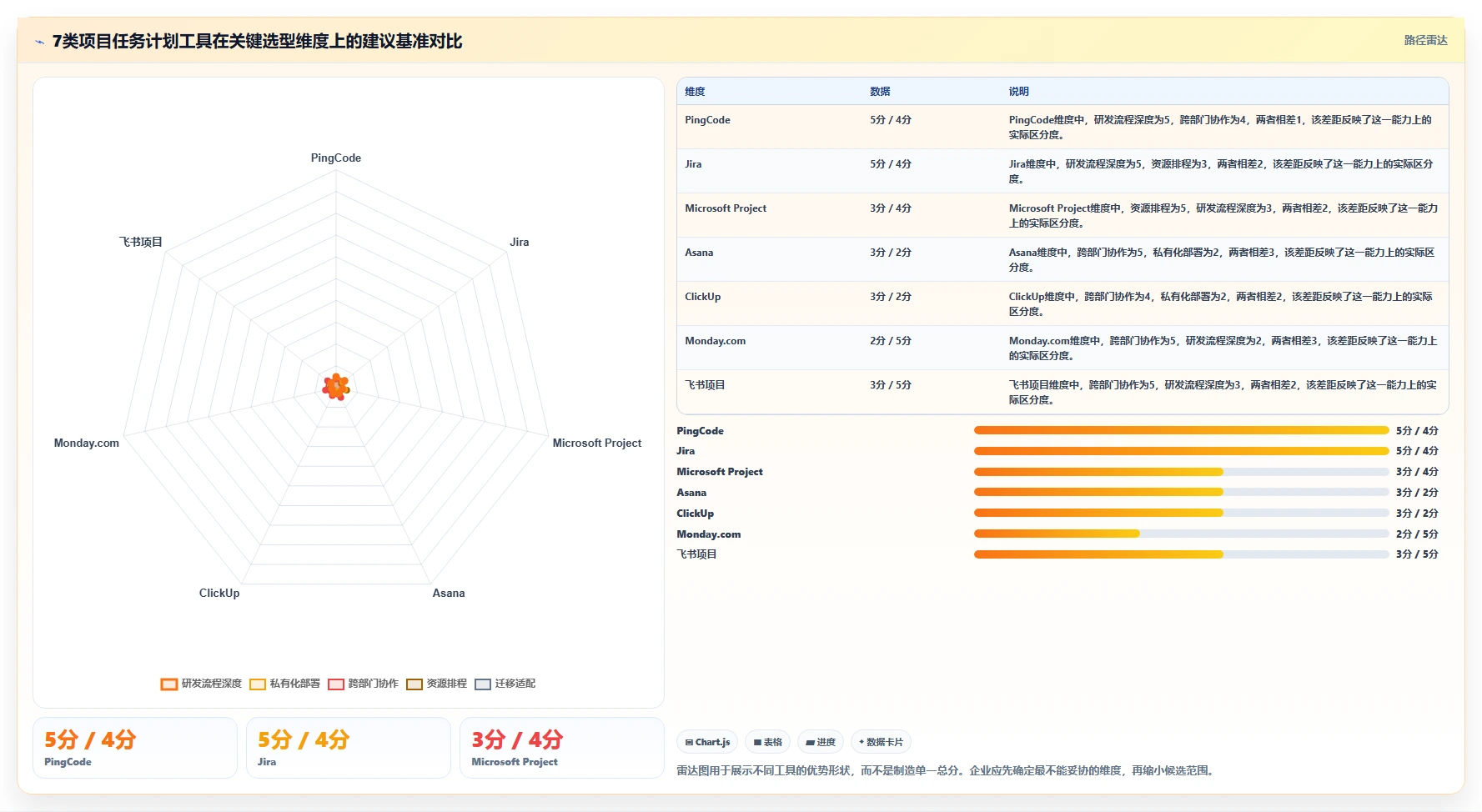The image size is (1482, 812).
Task: Click the footer note starting with 雷达图用于展示
Action: (947, 770)
